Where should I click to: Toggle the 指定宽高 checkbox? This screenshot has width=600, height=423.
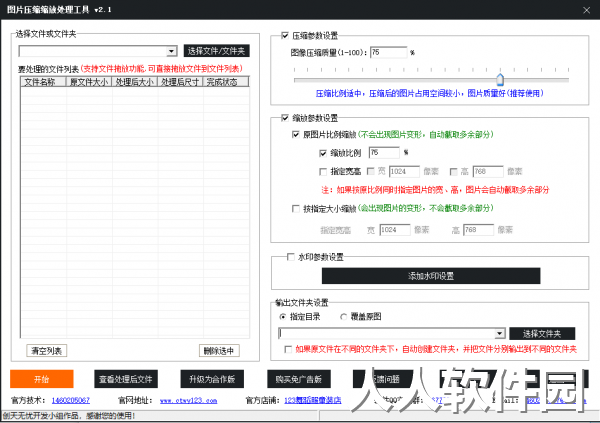click(x=323, y=171)
